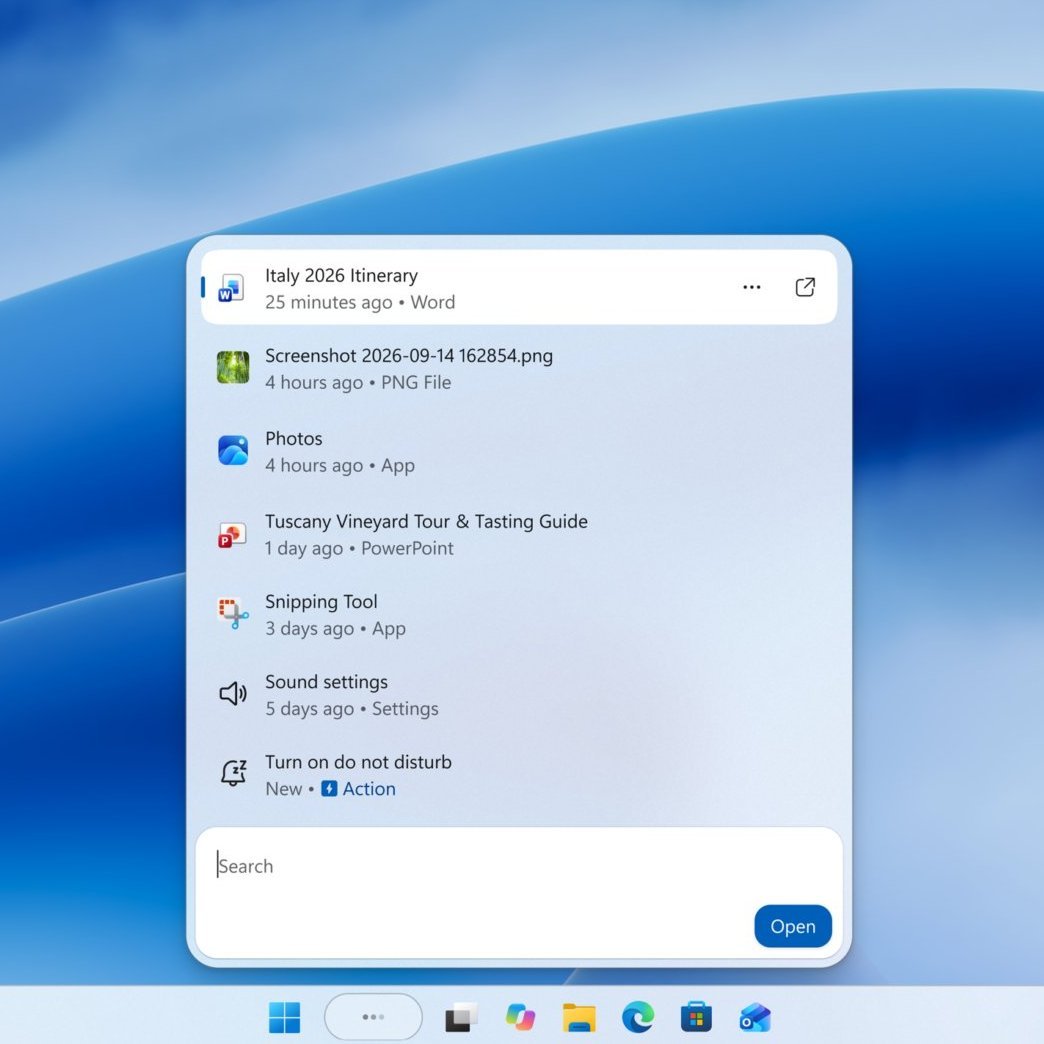The width and height of the screenshot is (1044, 1044).
Task: Select "Turn on do not disturb" text
Action: coord(358,762)
